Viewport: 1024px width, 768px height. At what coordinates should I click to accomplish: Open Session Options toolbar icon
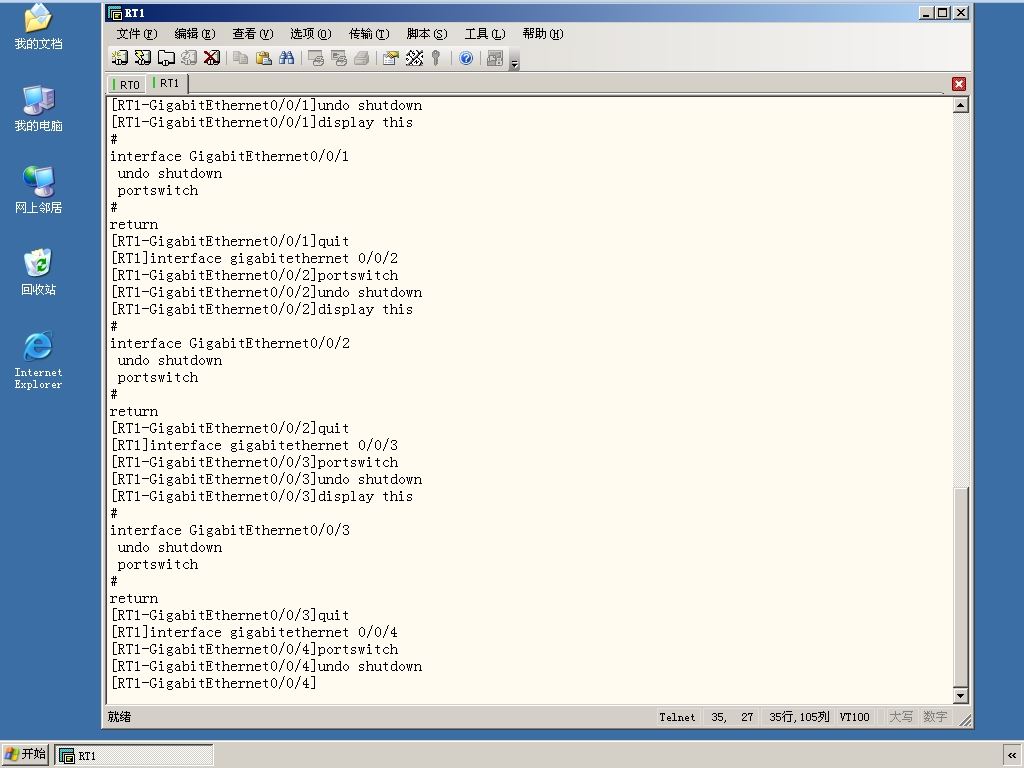pyautogui.click(x=391, y=58)
